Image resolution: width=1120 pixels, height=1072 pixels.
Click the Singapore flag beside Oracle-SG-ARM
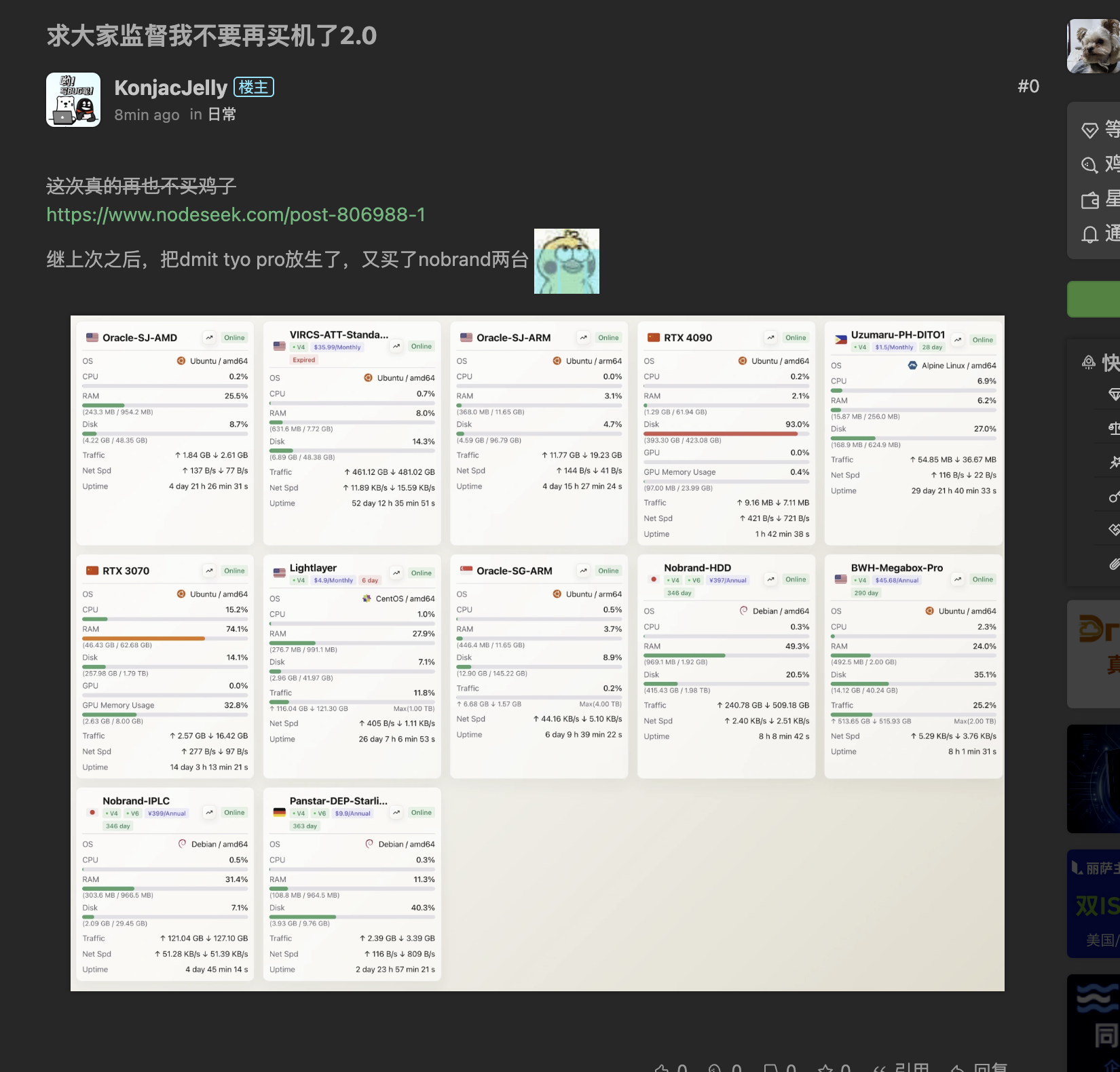click(x=466, y=571)
